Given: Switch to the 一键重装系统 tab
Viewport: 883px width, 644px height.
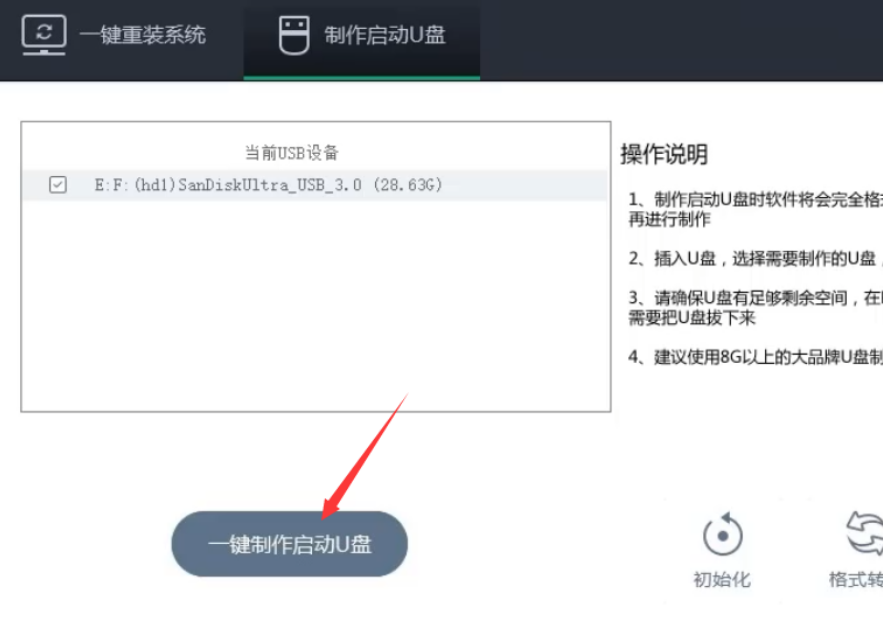Looking at the screenshot, I should [142, 35].
